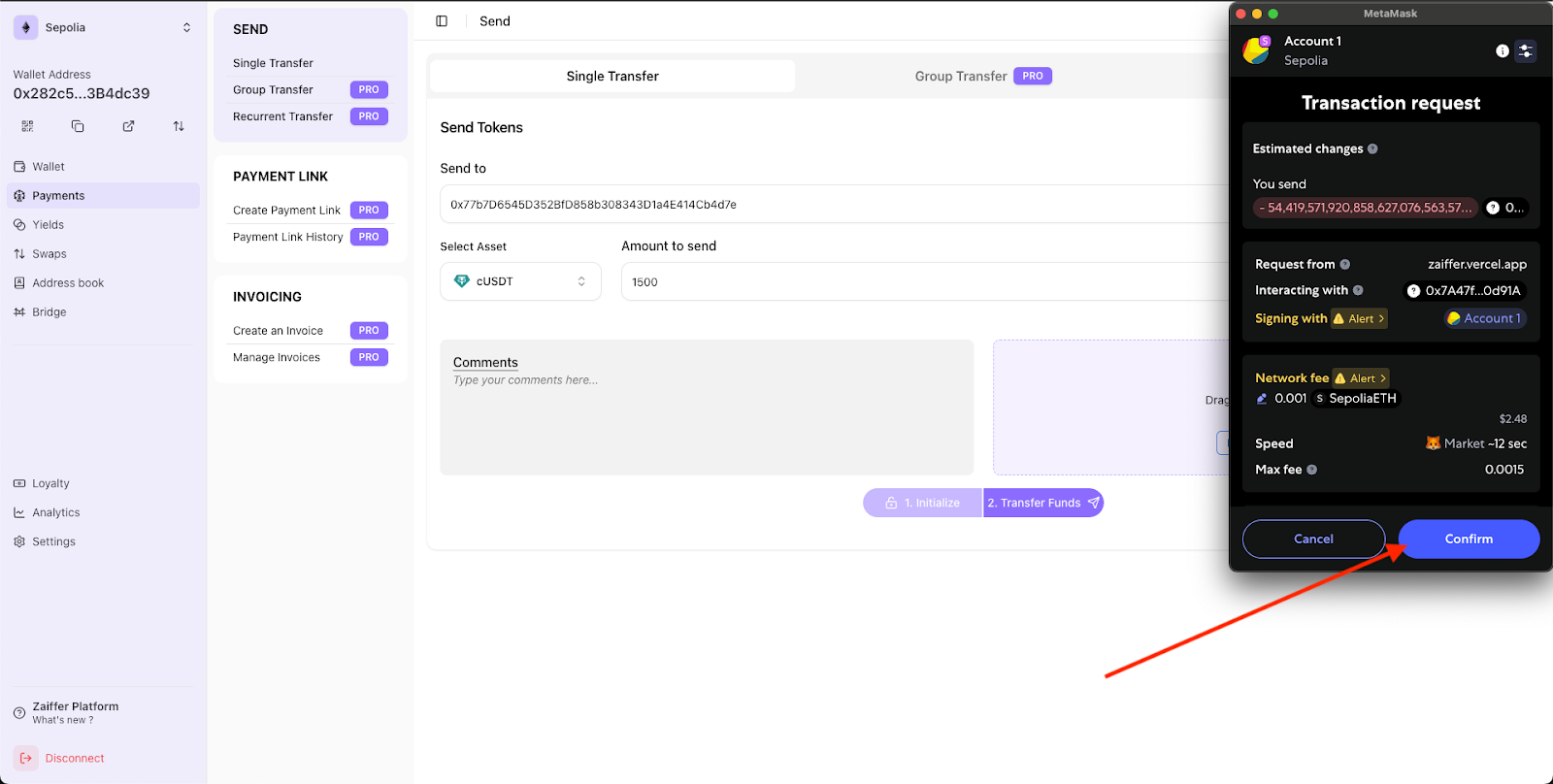Switch to the Group Transfer tab
This screenshot has width=1553, height=784.
tap(982, 76)
